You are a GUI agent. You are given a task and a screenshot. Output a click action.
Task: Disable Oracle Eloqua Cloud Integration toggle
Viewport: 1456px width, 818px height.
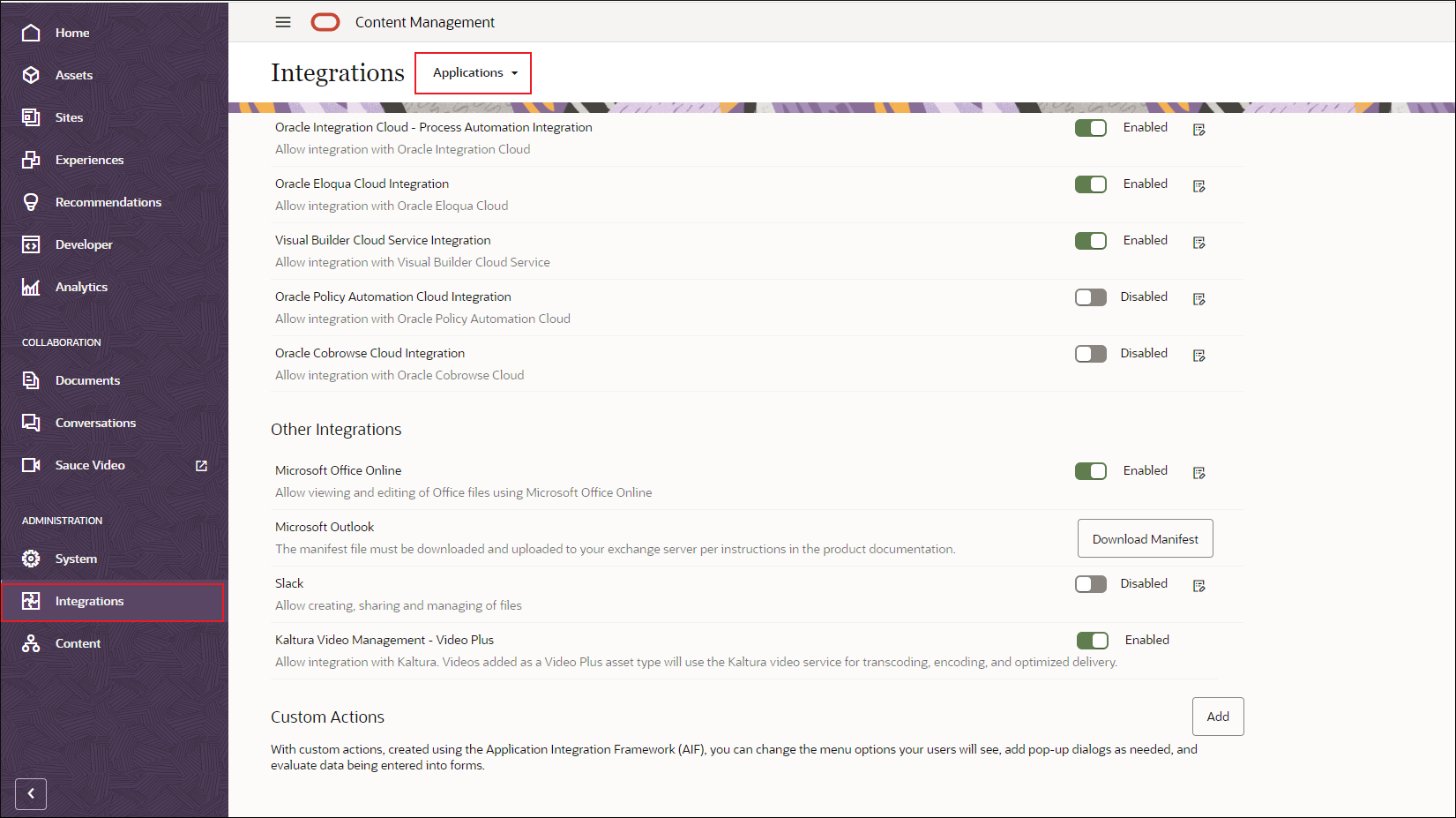click(x=1091, y=184)
